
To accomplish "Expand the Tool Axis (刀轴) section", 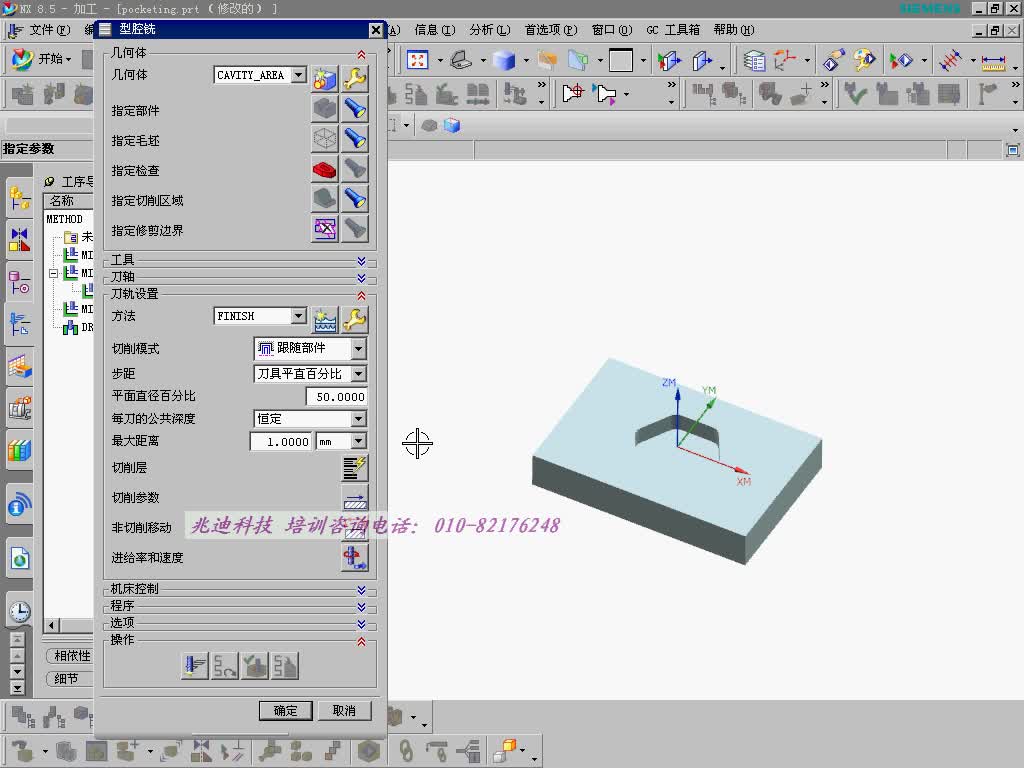I will (x=361, y=278).
